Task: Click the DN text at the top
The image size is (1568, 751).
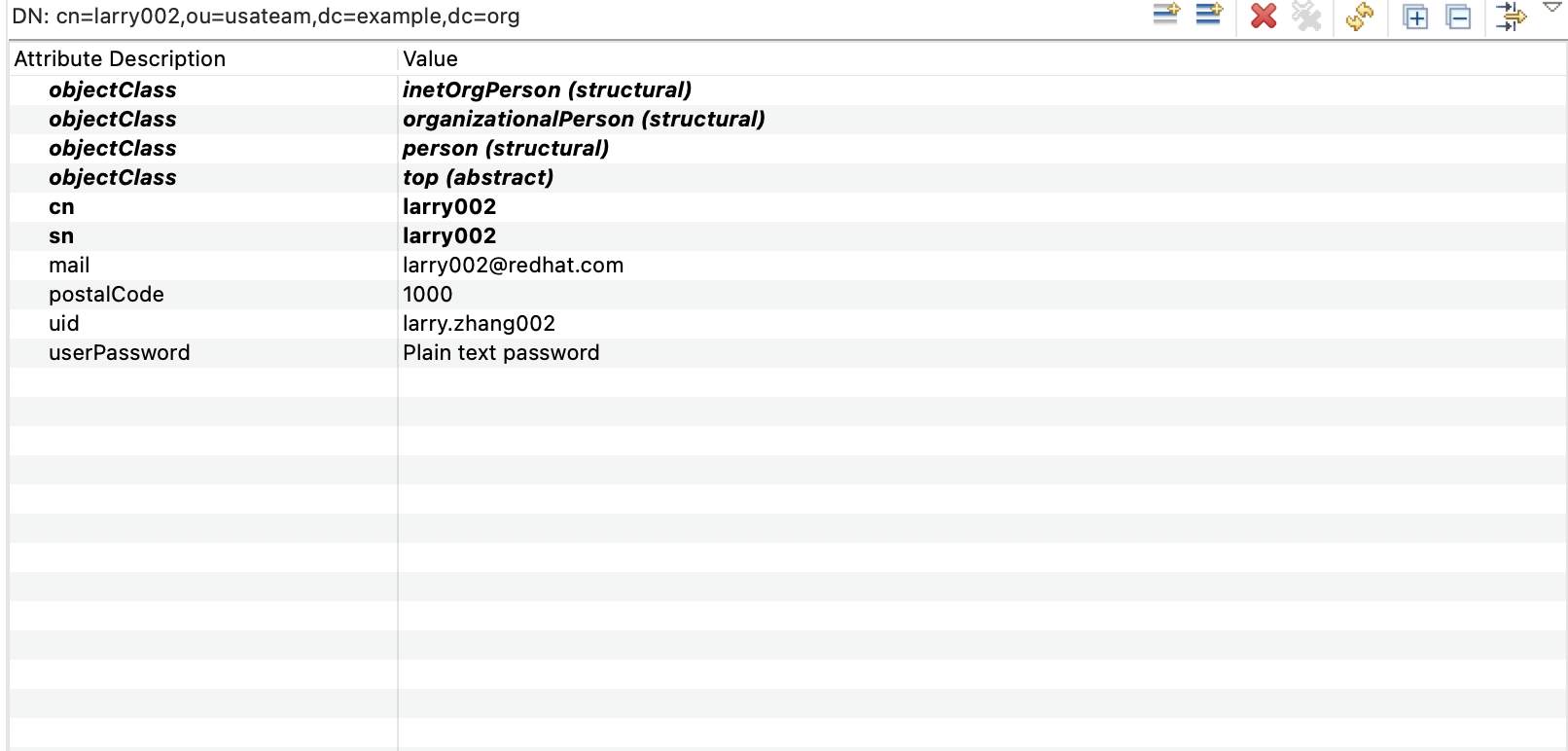Action: click(x=266, y=17)
